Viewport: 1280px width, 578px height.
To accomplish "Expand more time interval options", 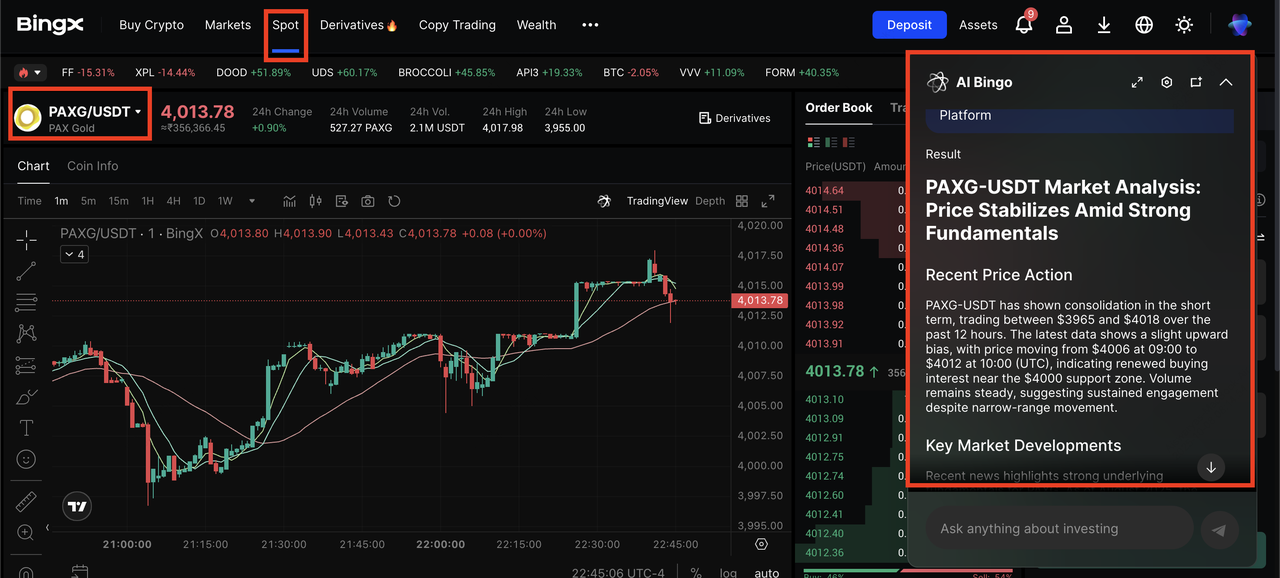I will coord(252,201).
